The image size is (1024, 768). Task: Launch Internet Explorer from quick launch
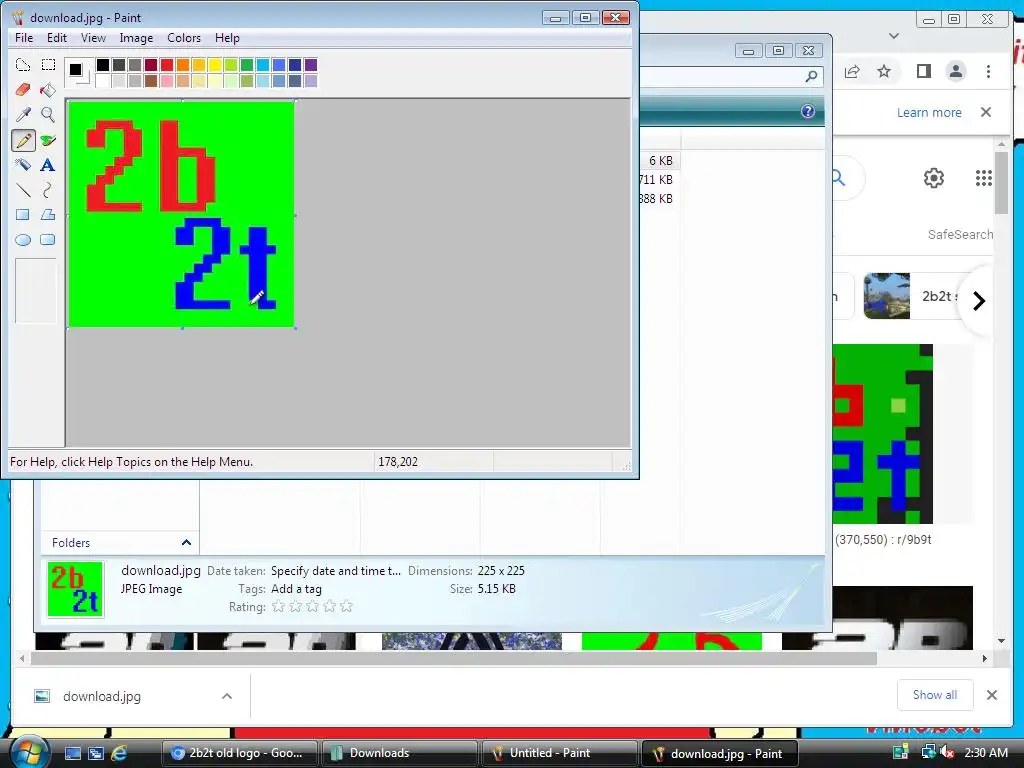tap(119, 753)
